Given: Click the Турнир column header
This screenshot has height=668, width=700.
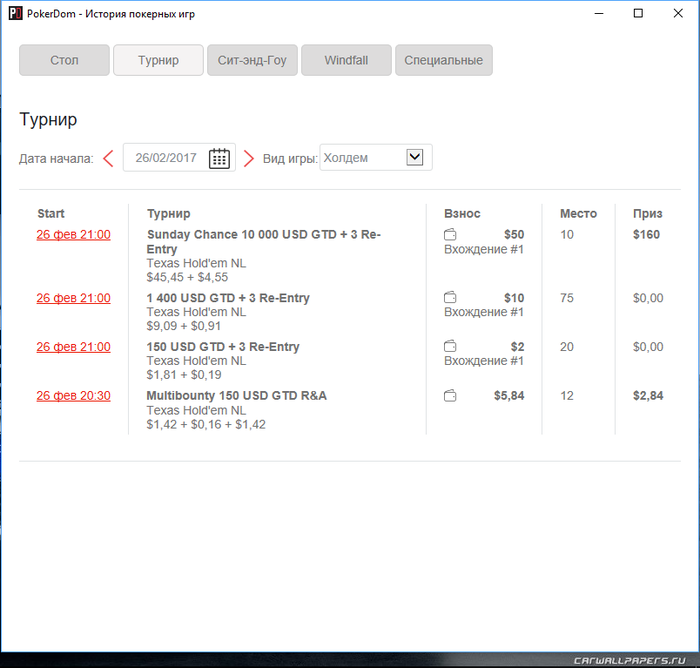Looking at the screenshot, I should click(169, 213).
